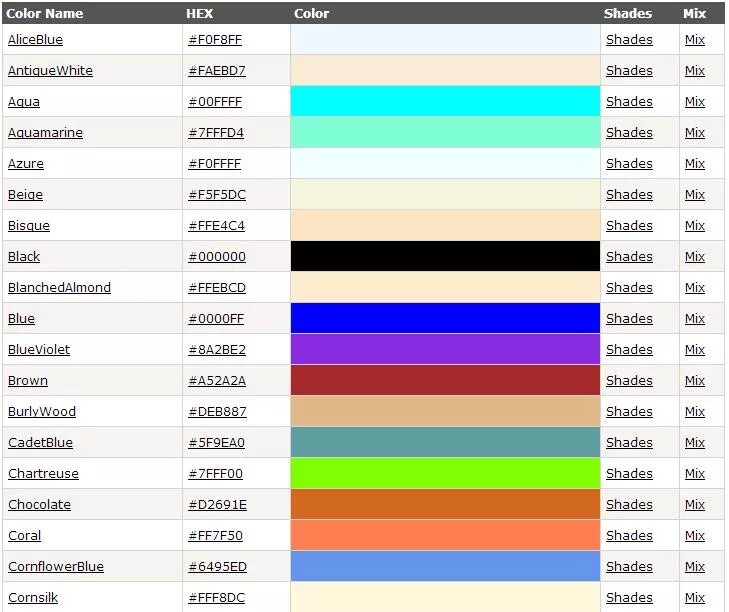Screen dimensions: 729x612
Task: Open the Cornsilk color name link
Action: [x=33, y=598]
